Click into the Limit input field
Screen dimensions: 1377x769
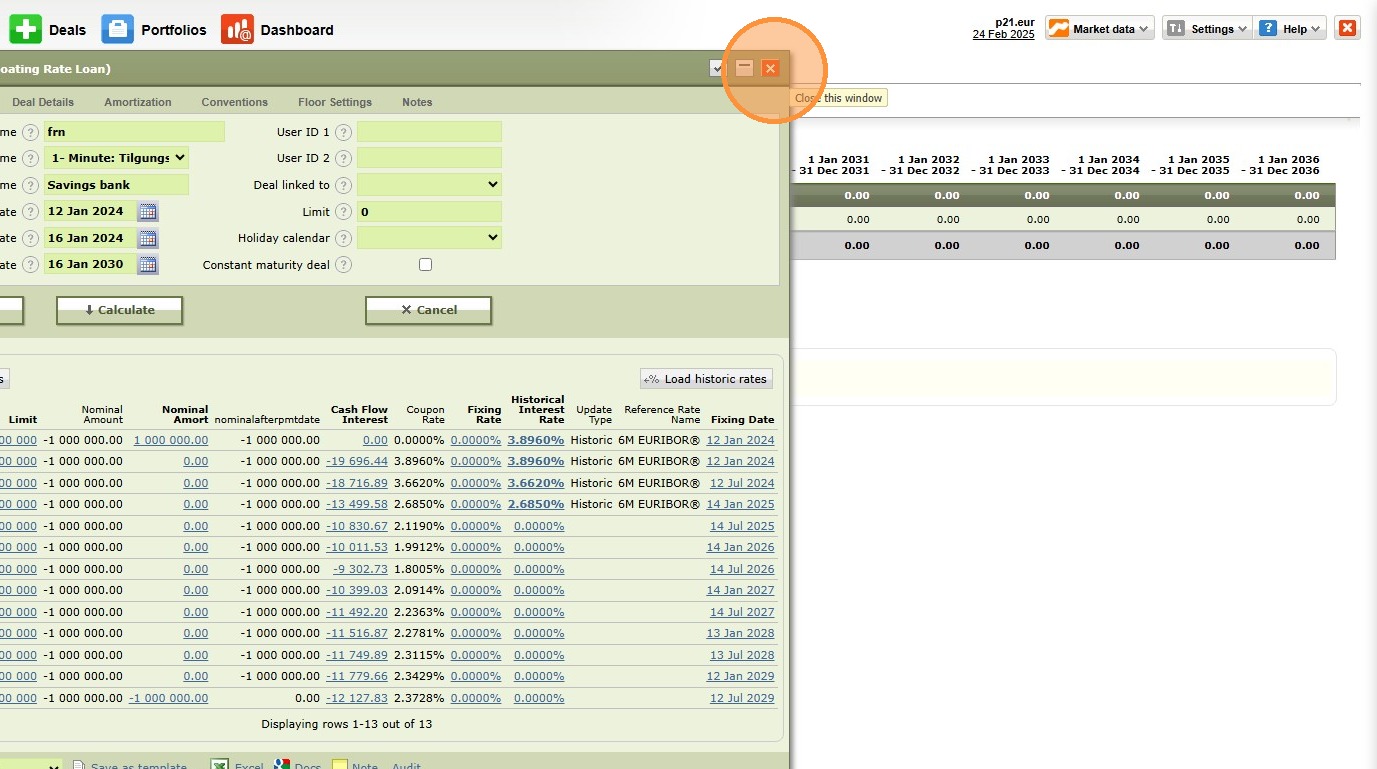pos(429,212)
